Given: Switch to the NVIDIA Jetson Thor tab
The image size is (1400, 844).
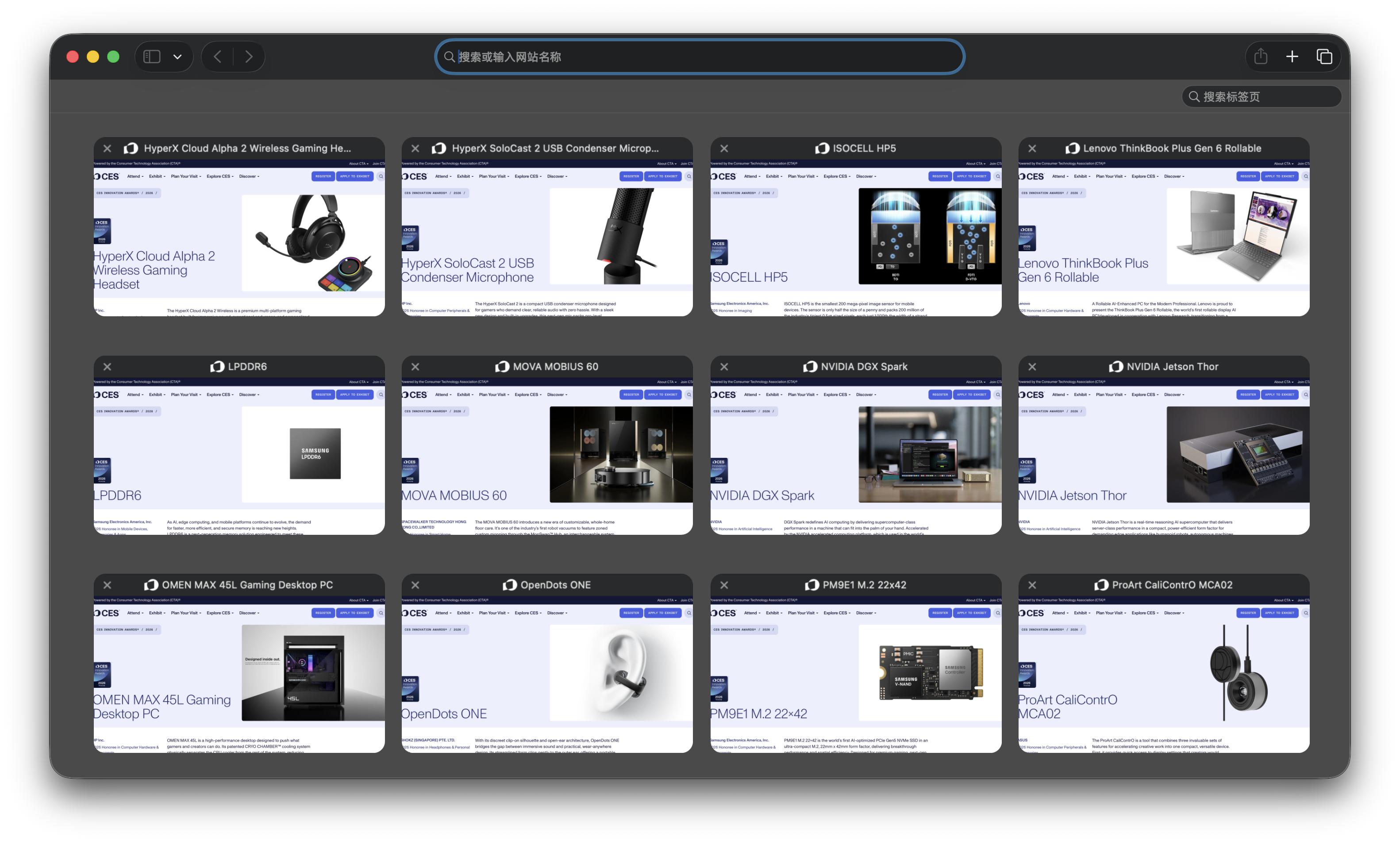Looking at the screenshot, I should click(1164, 454).
